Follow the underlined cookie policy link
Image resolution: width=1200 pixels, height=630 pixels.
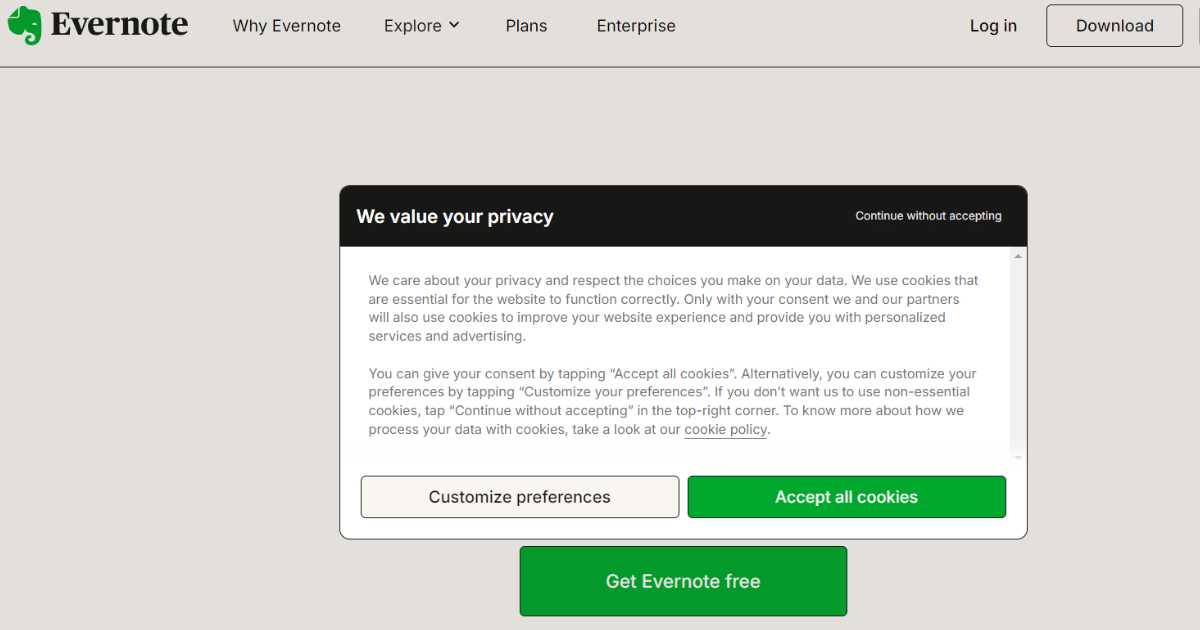(725, 429)
